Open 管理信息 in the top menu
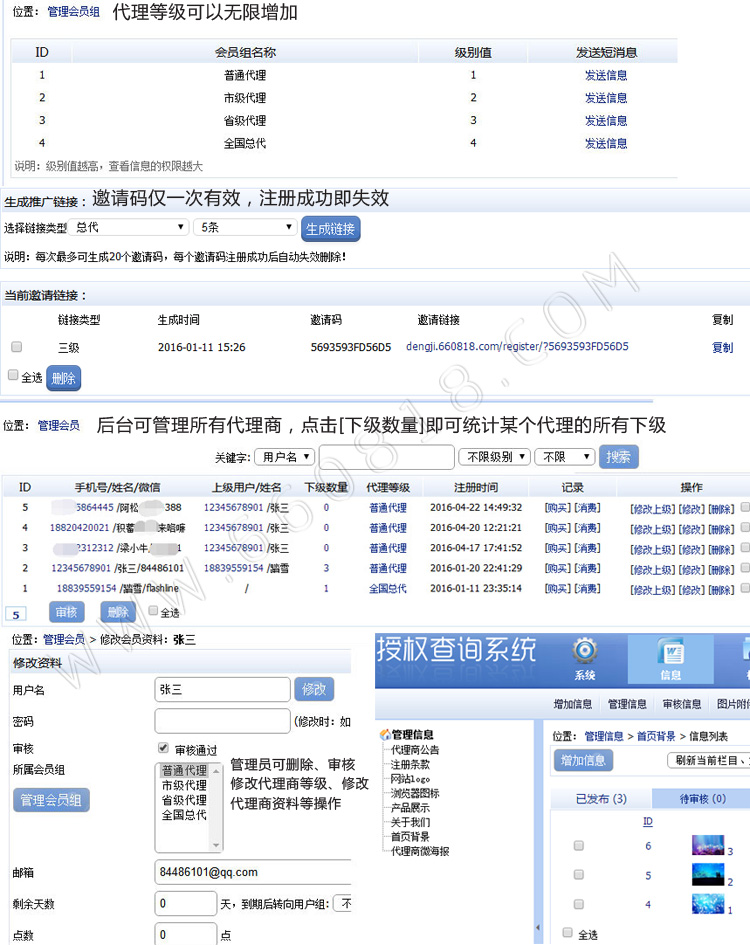The height and width of the screenshot is (945, 750). (627, 704)
